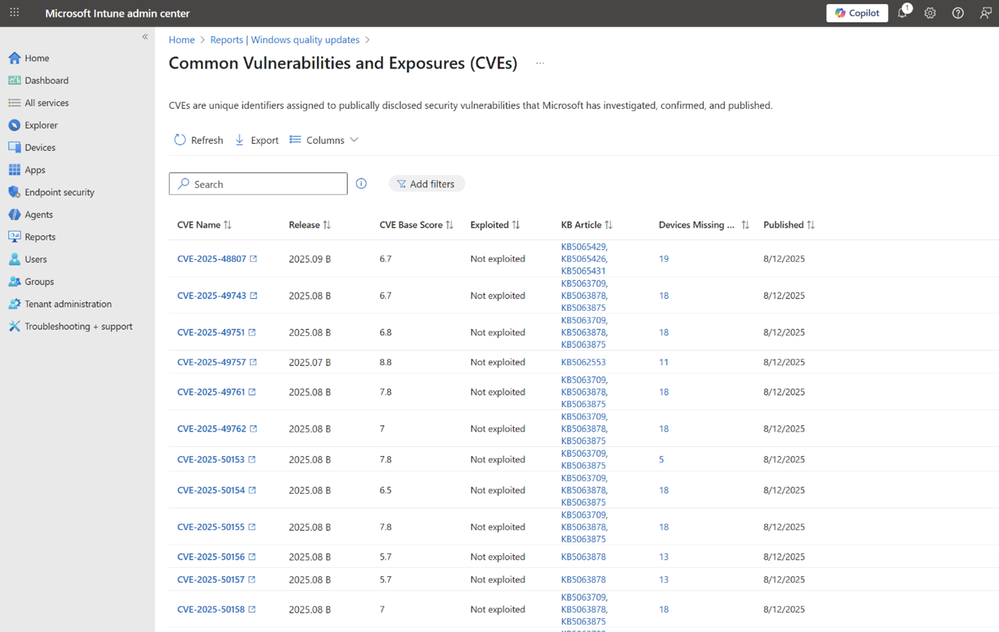Open the feedback person icon
This screenshot has height=632, width=999.
[x=985, y=13]
